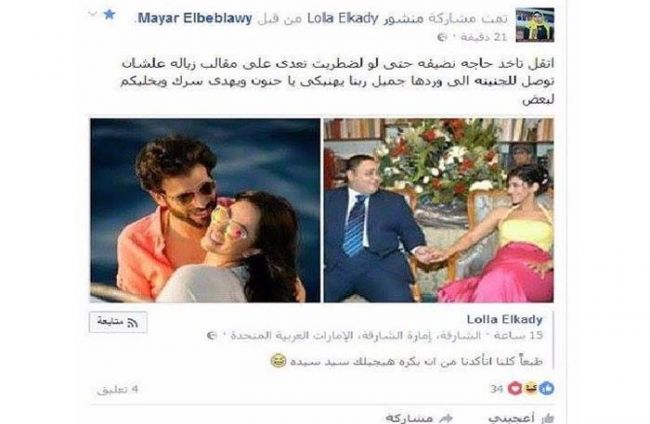The height and width of the screenshot is (424, 650).
Task: Click the blue like reaction icon
Action: point(546,388)
